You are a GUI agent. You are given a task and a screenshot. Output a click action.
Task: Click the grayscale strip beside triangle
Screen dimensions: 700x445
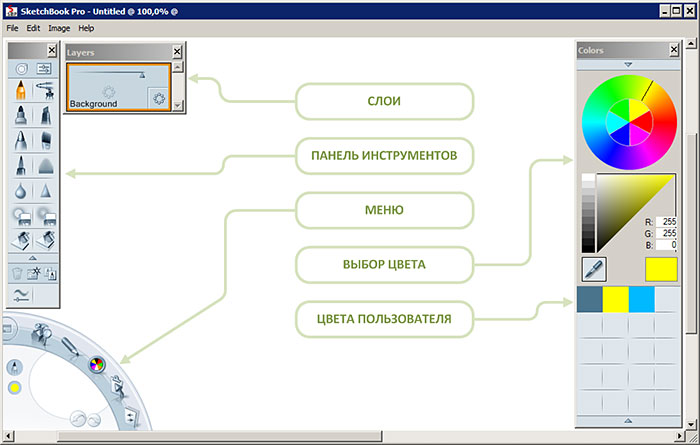tap(588, 213)
